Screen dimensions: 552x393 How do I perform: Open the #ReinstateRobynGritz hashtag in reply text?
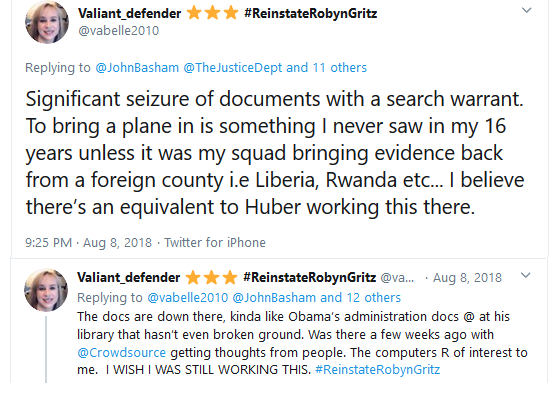378,370
